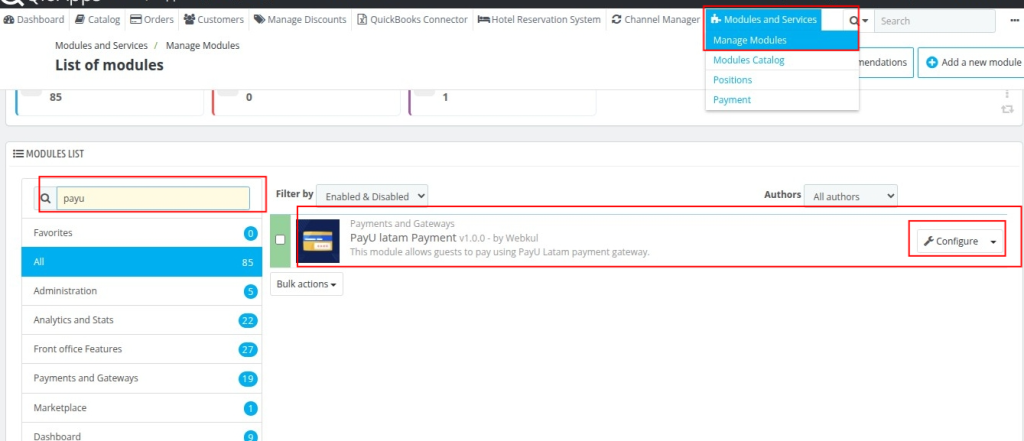
Task: Select Positions submenu entry
Action: (x=782, y=80)
